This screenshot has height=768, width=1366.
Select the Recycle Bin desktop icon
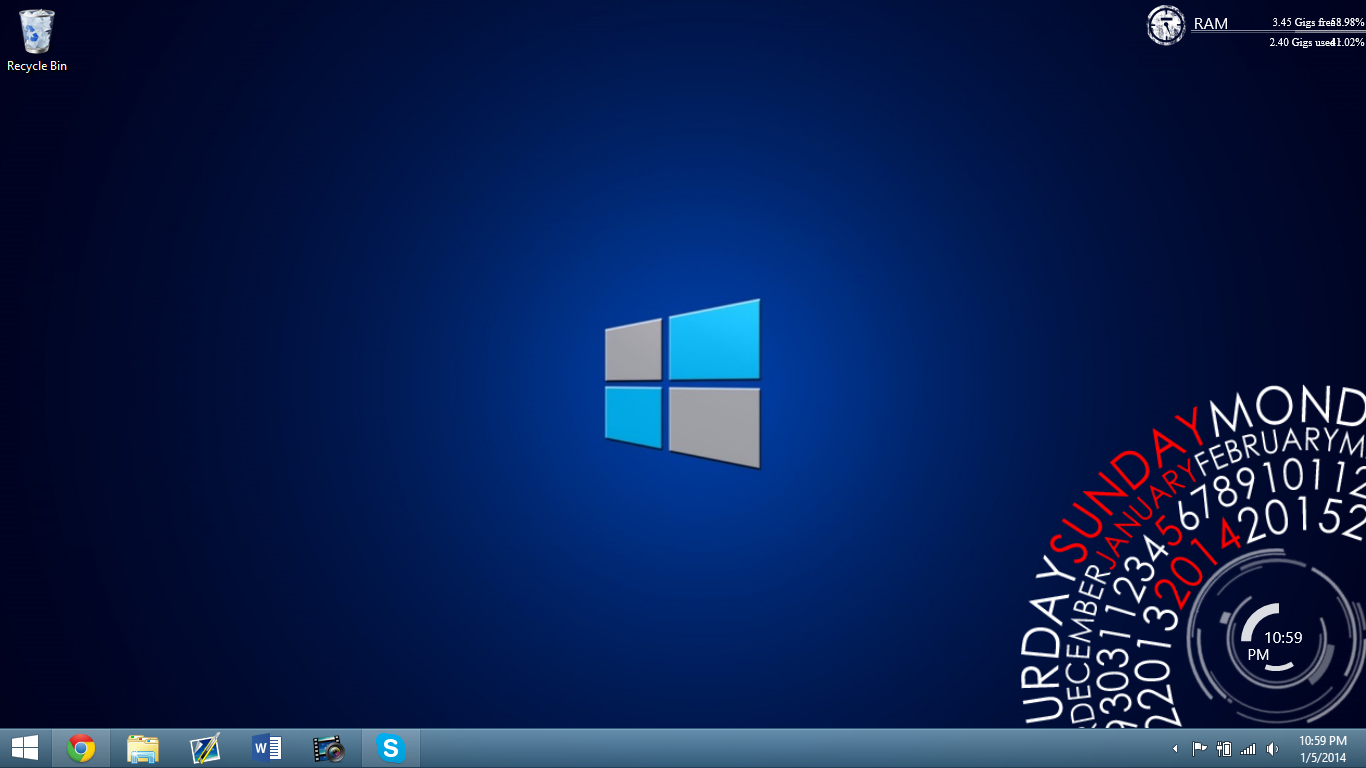tap(37, 40)
